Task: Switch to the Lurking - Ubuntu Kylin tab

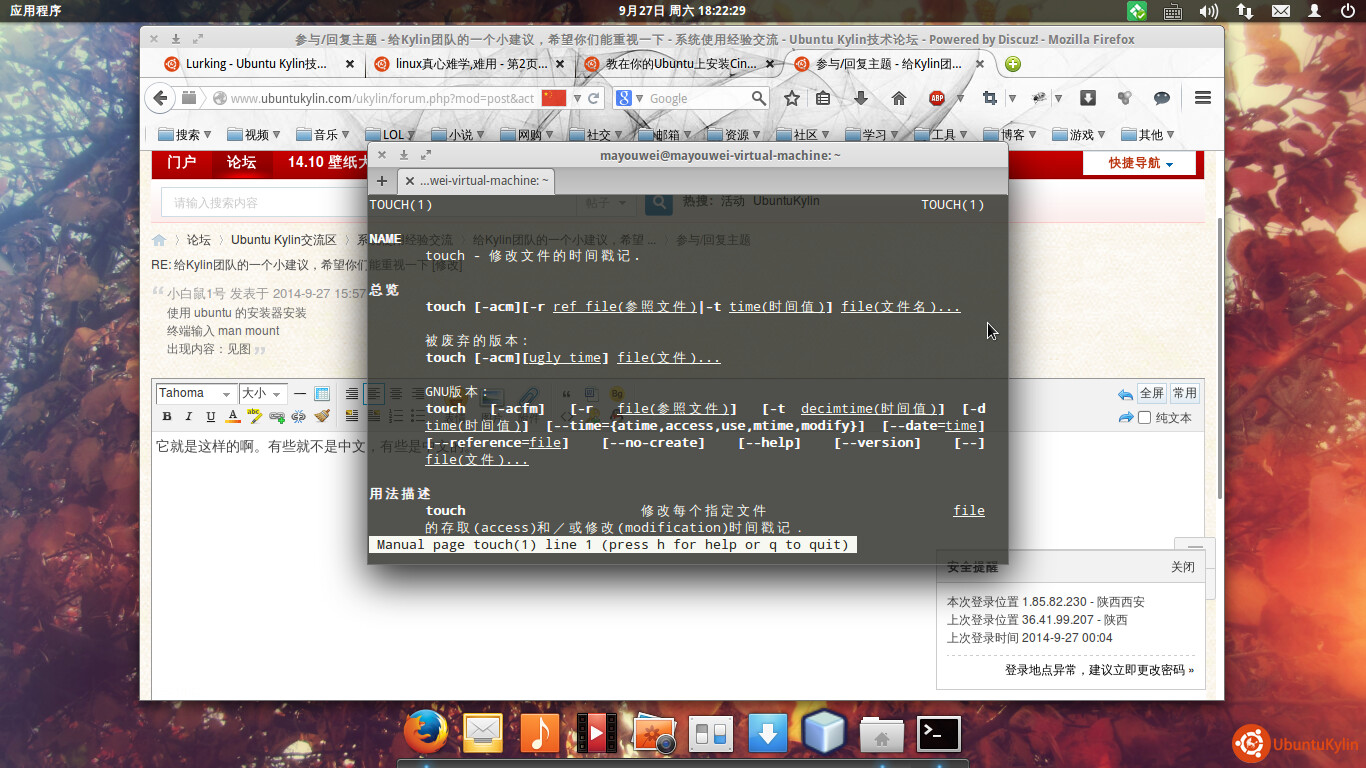Action: coord(256,64)
